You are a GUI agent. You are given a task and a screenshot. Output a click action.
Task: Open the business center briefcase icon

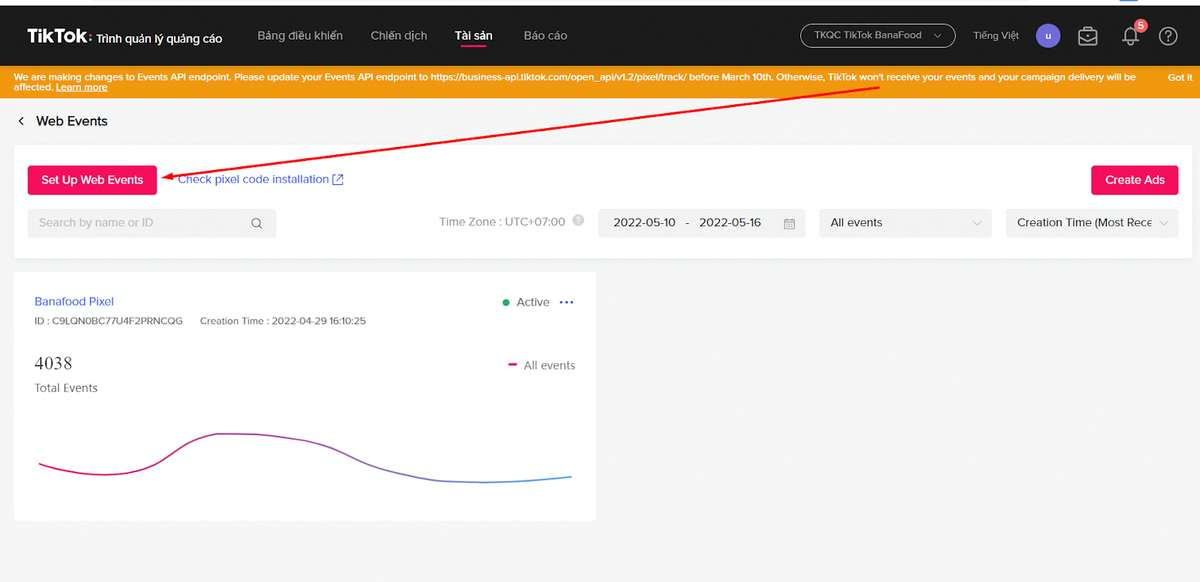click(x=1087, y=36)
